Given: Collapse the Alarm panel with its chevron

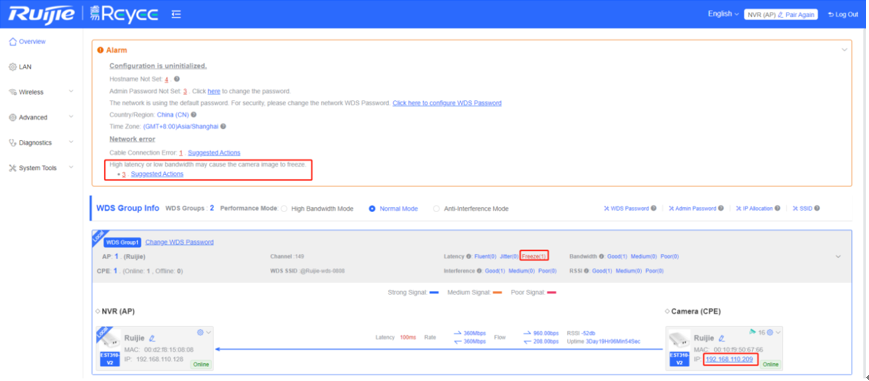Looking at the screenshot, I should coord(844,50).
